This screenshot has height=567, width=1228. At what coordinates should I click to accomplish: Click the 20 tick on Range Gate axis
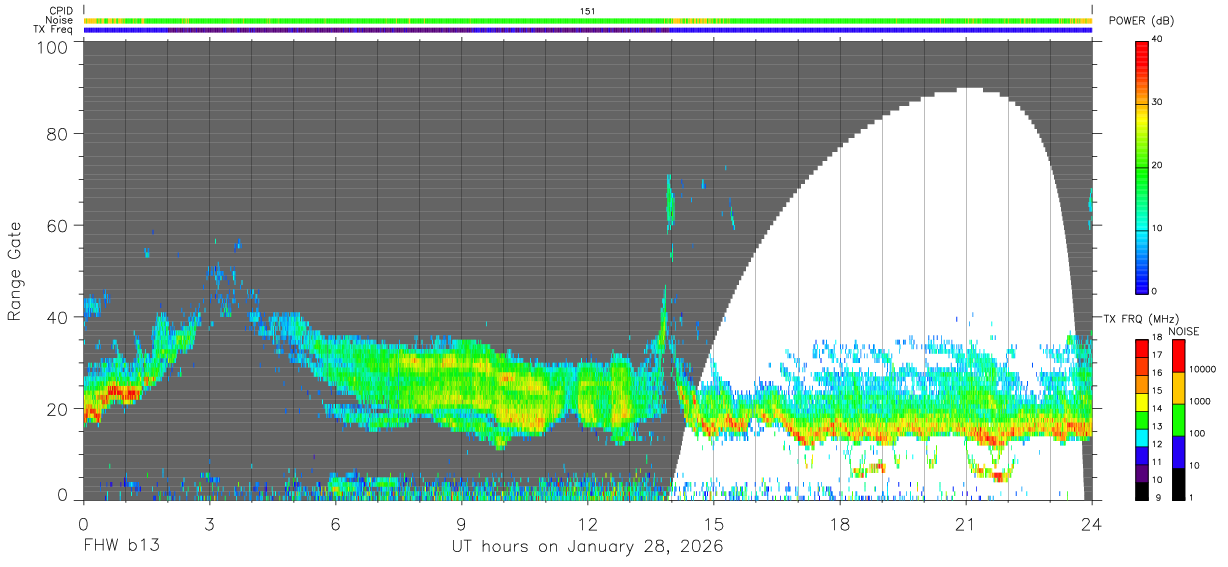pyautogui.click(x=55, y=409)
